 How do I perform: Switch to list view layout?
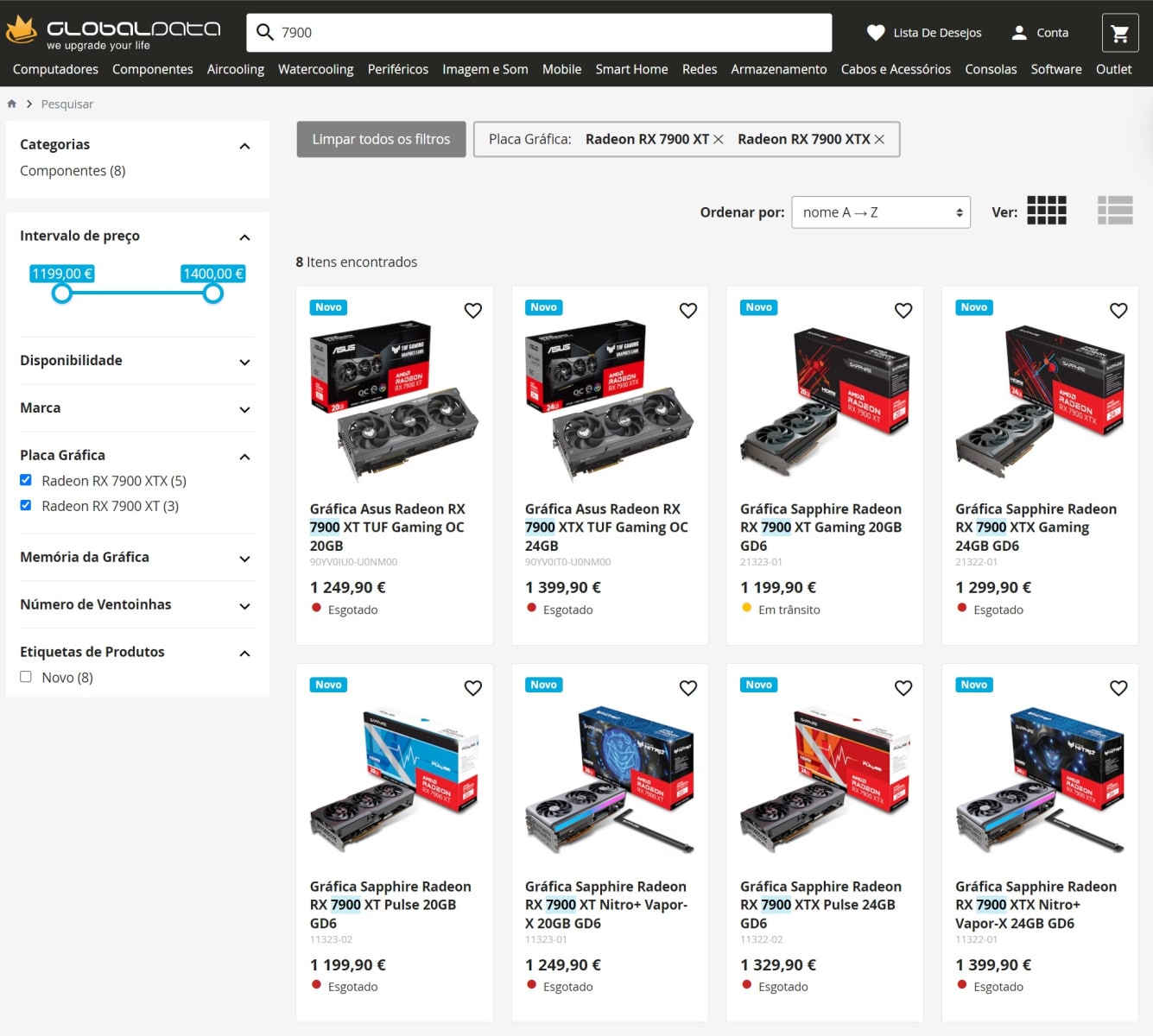tap(1114, 211)
